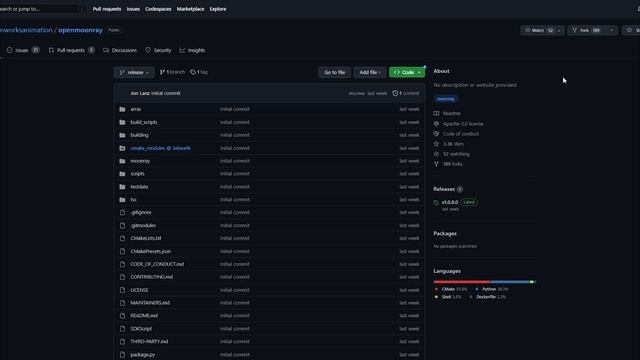This screenshot has width=640, height=360.
Task: Open the Fork options dropdown arrow
Action: 611,30
